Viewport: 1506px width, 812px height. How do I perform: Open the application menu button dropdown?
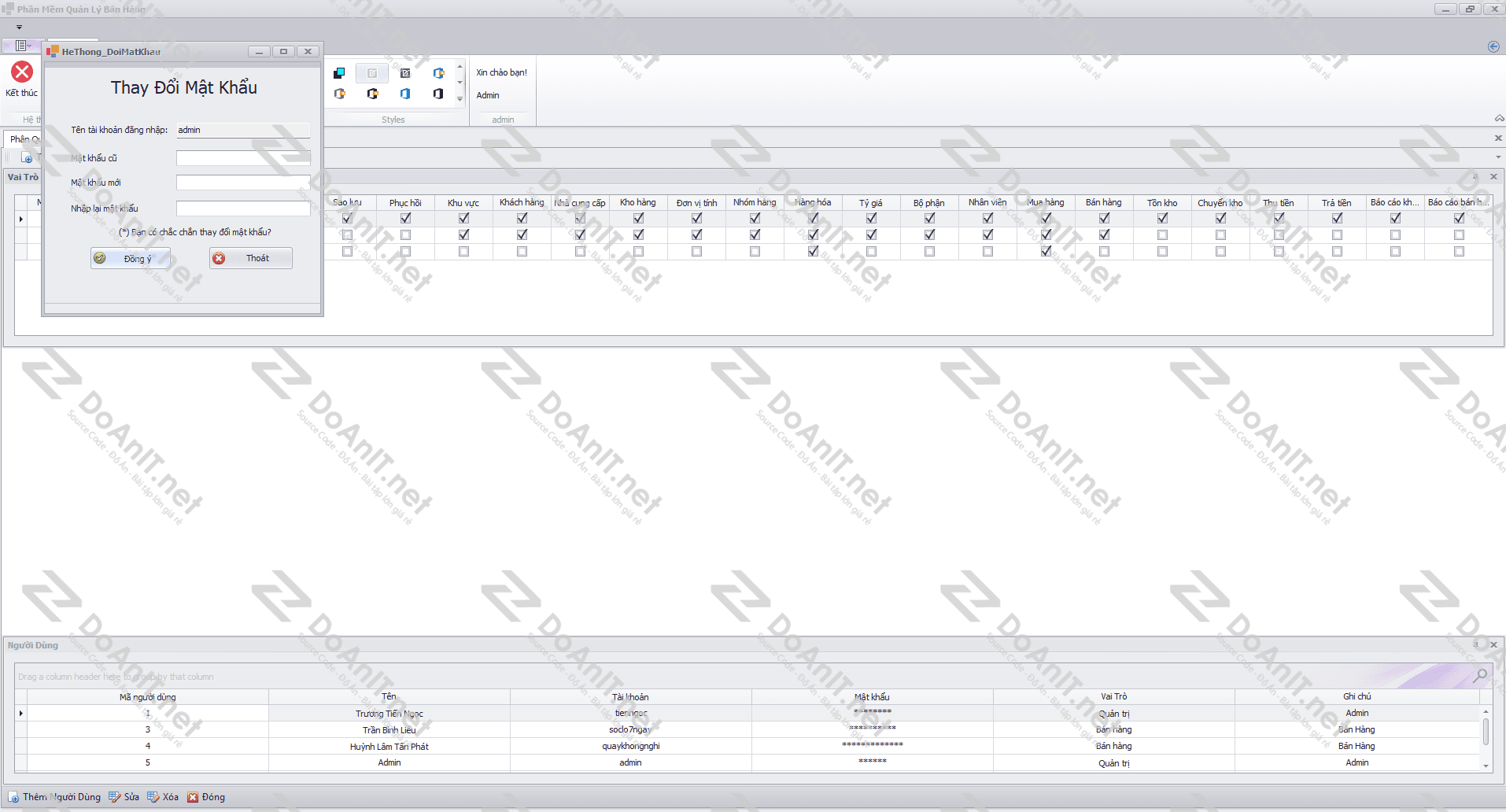[x=23, y=46]
